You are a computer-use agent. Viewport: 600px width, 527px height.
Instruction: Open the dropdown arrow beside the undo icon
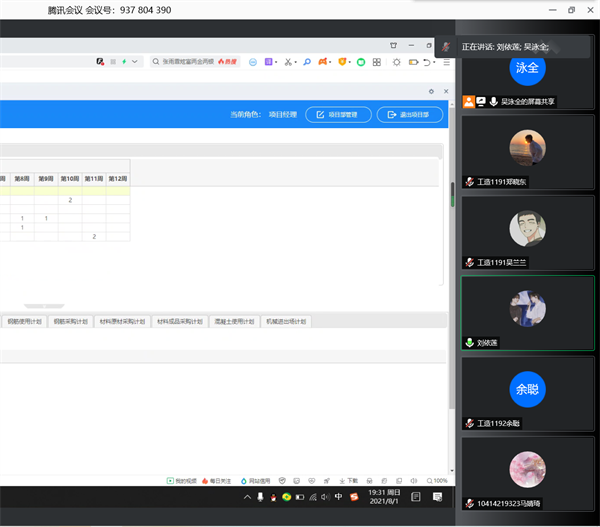point(437,62)
